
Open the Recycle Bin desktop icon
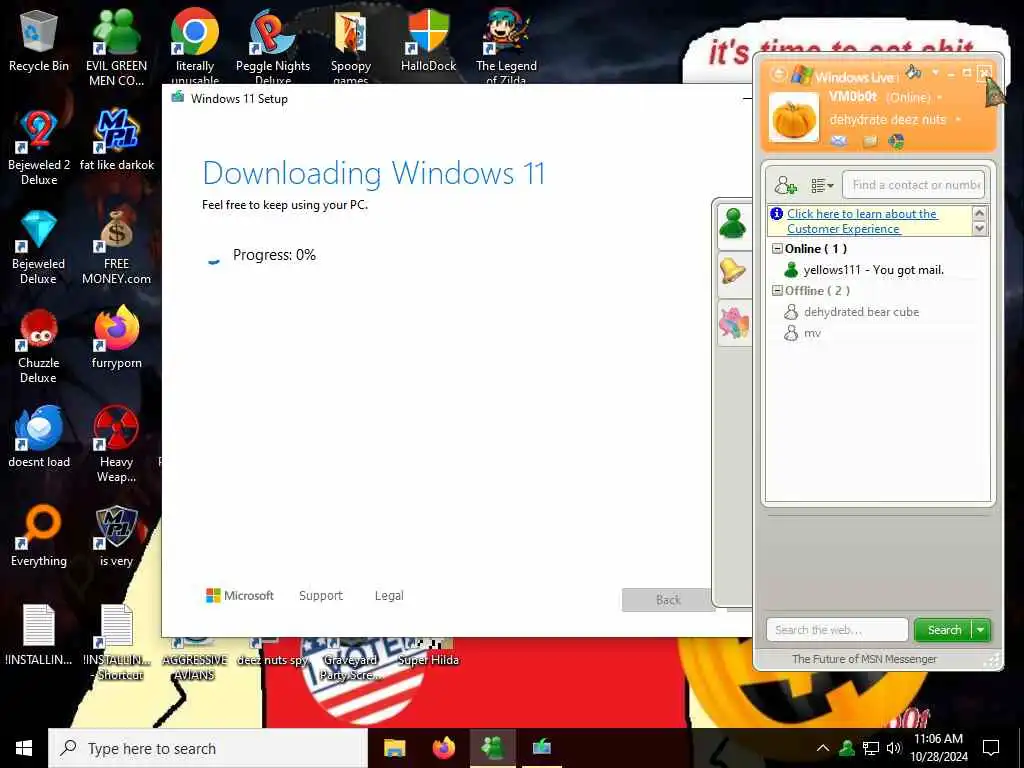point(39,40)
